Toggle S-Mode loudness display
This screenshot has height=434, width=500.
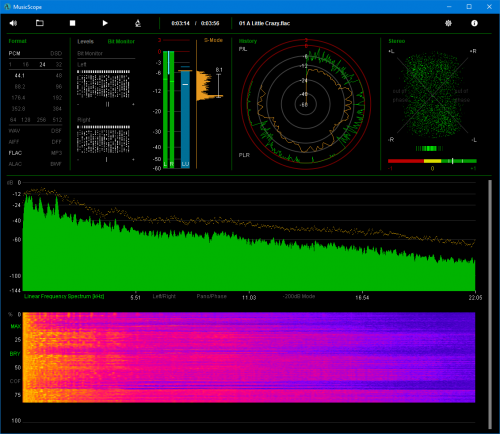[x=213, y=40]
